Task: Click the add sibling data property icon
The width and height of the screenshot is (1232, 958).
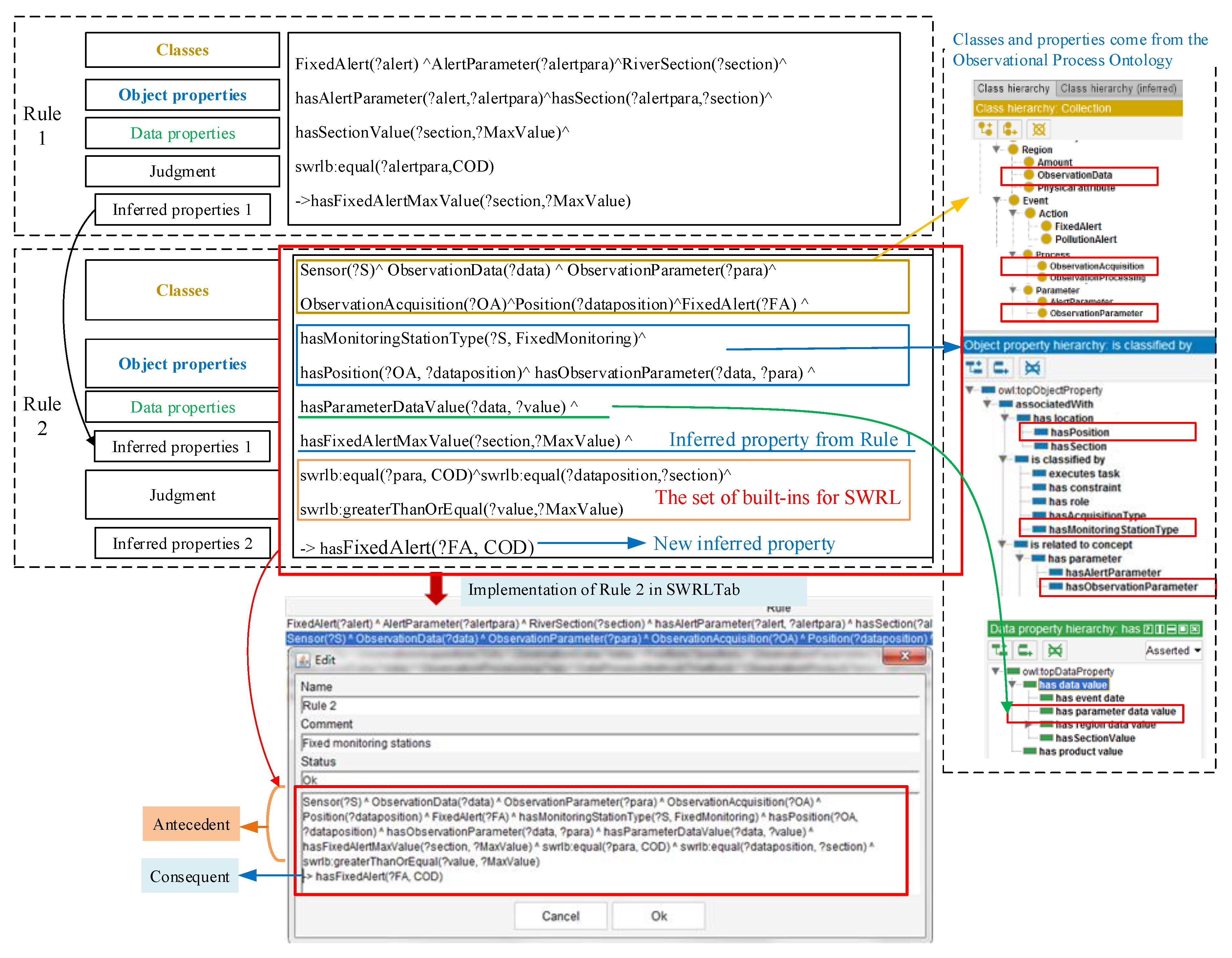Action: (x=1025, y=651)
